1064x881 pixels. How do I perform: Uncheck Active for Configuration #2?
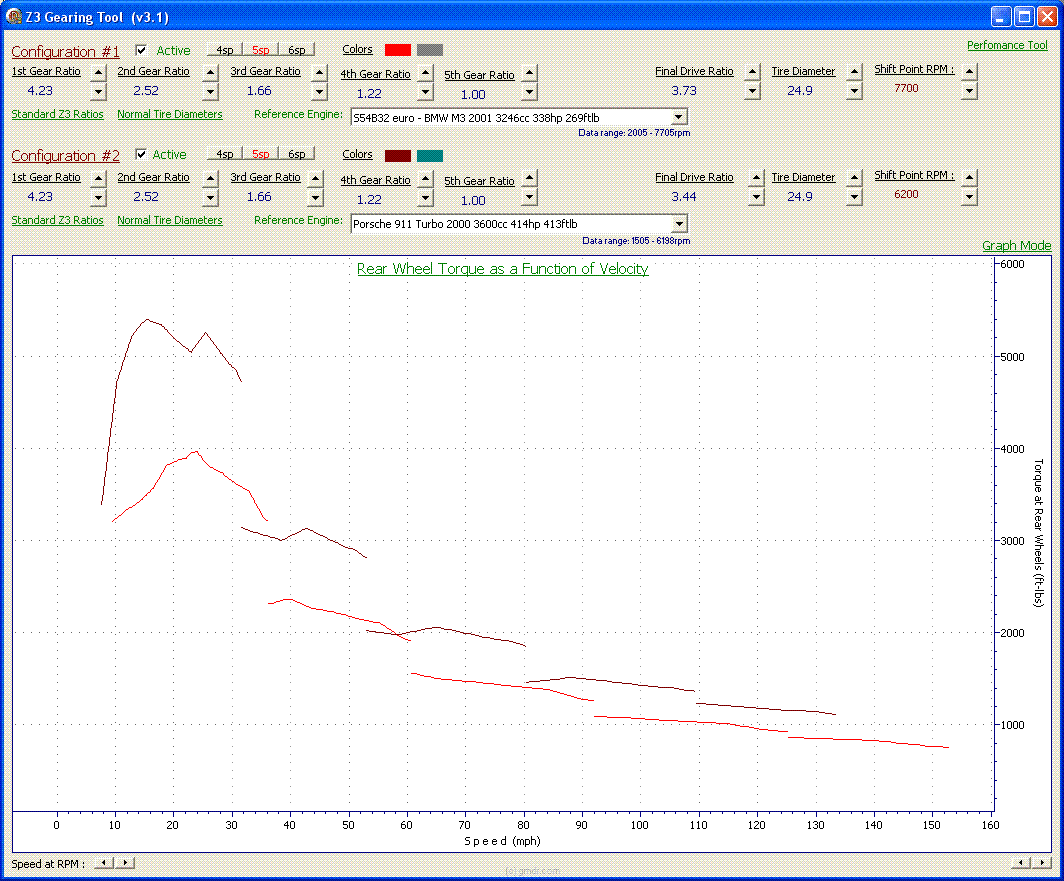pyautogui.click(x=141, y=154)
